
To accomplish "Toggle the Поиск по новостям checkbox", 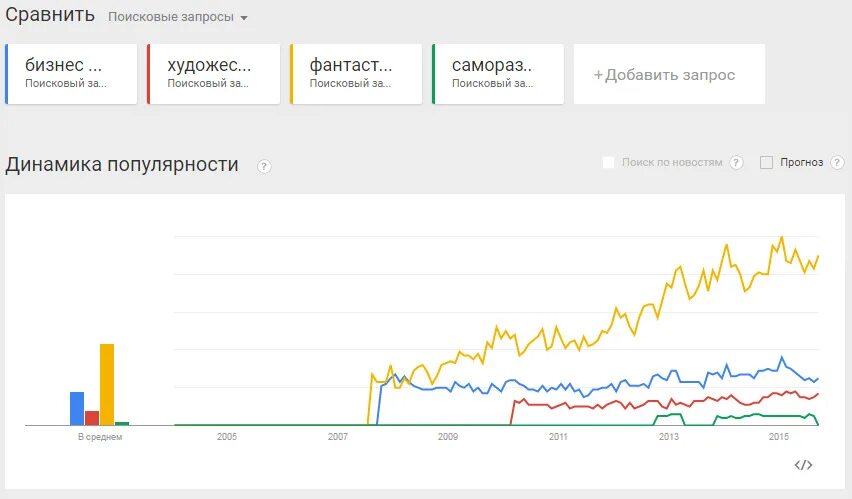I will click(x=609, y=163).
